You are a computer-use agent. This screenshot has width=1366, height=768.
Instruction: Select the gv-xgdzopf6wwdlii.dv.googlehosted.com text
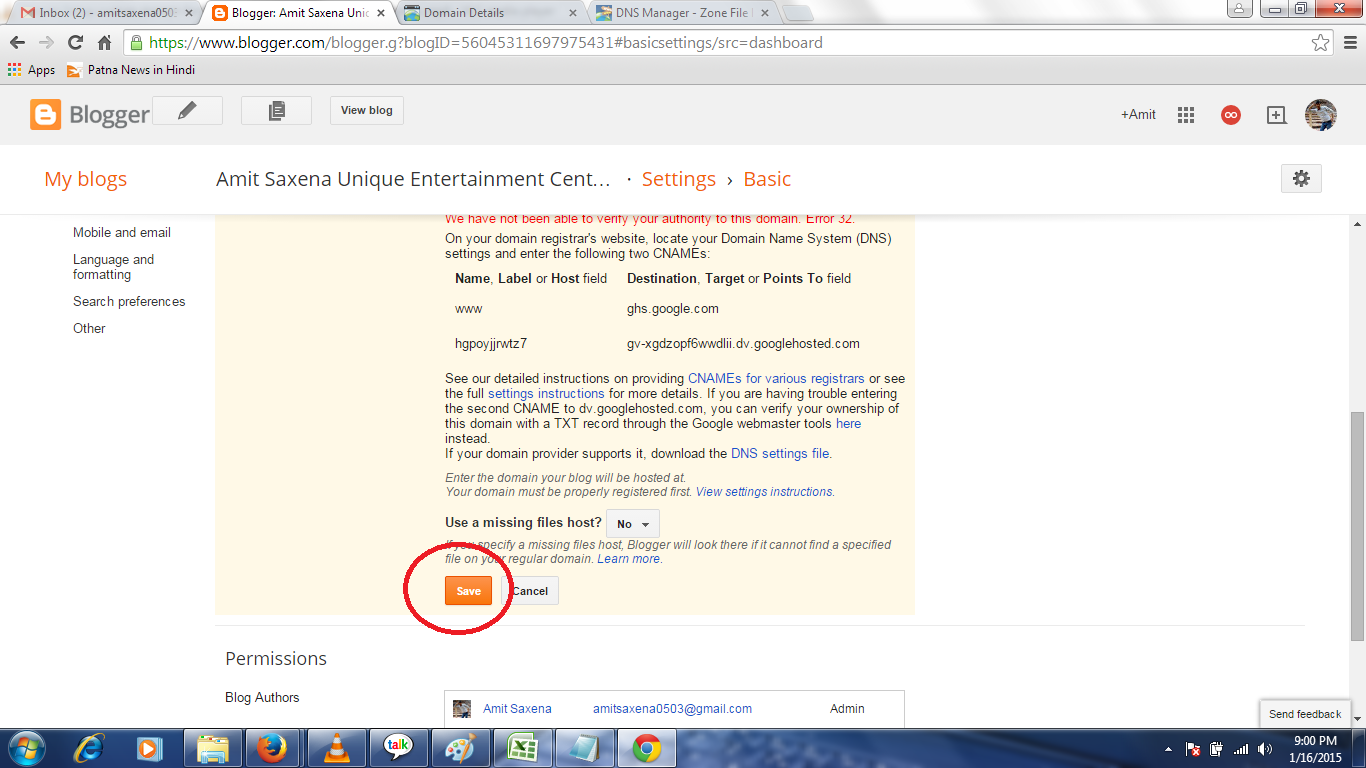[743, 344]
